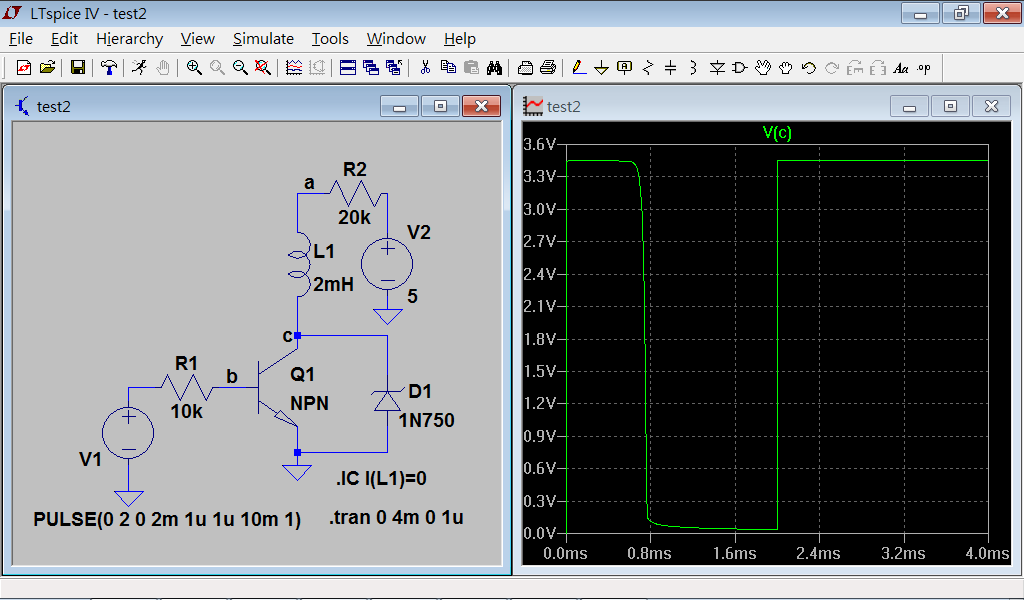Click the Redo arrow icon
This screenshot has width=1024, height=600.
(832, 67)
